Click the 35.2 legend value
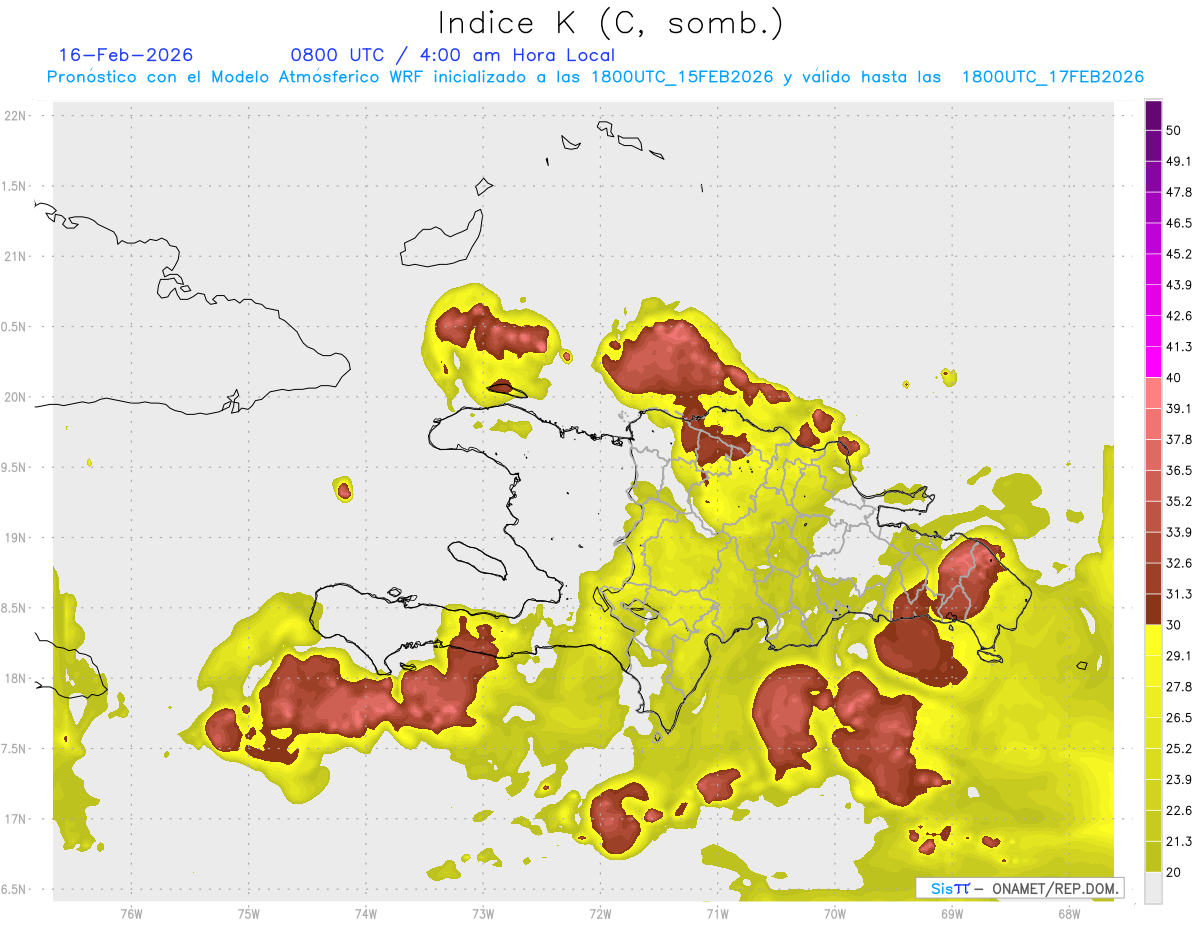This screenshot has width=1200, height=927. point(1179,501)
